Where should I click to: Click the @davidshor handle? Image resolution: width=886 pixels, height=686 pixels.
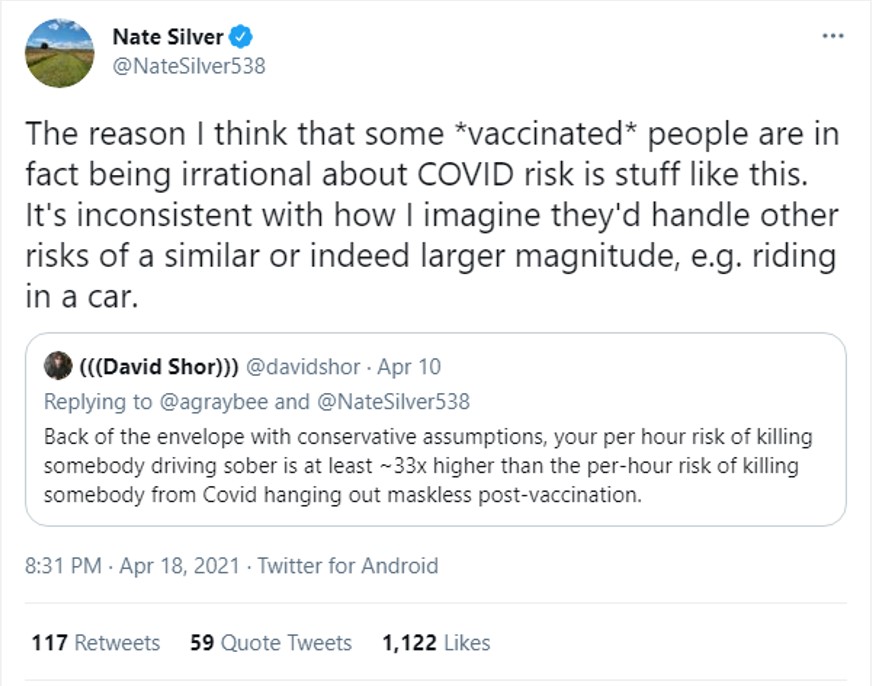[x=300, y=367]
